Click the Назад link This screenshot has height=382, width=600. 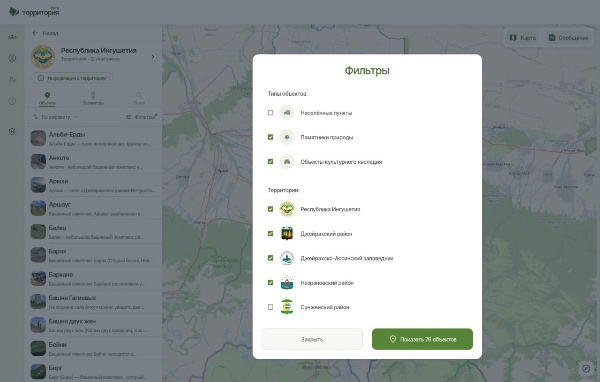50,33
